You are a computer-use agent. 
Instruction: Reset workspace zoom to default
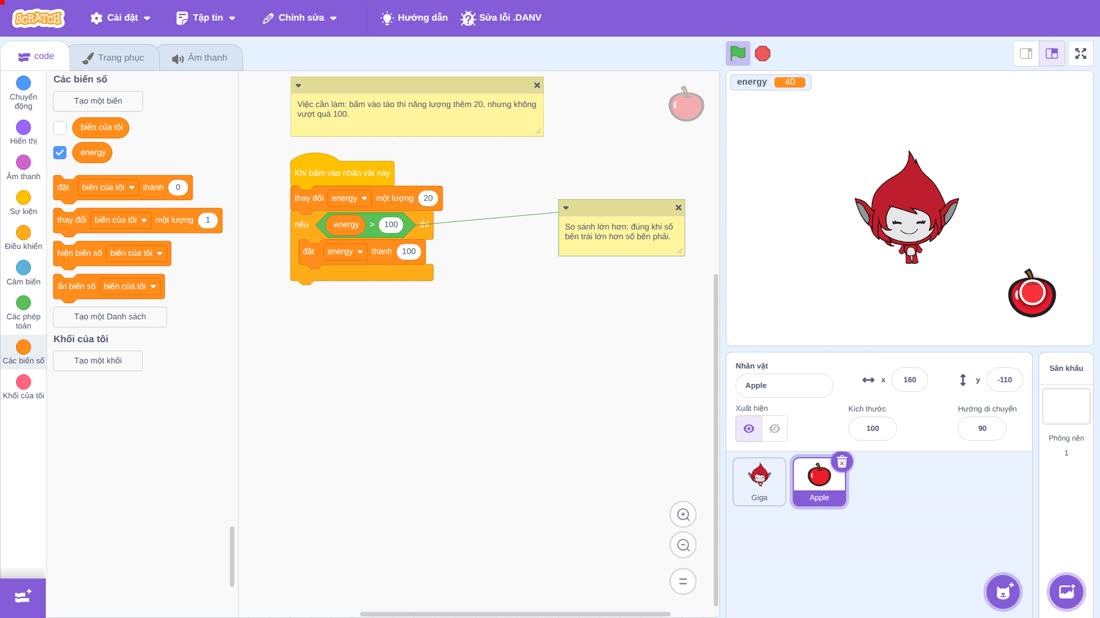point(683,582)
